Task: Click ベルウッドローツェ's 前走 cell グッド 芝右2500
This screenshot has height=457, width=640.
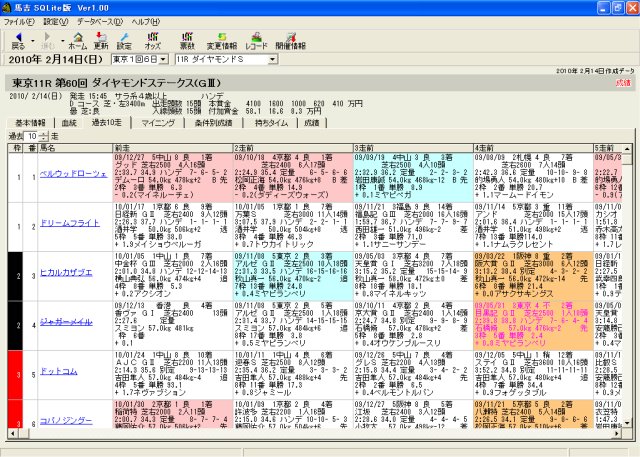Action: pos(173,177)
